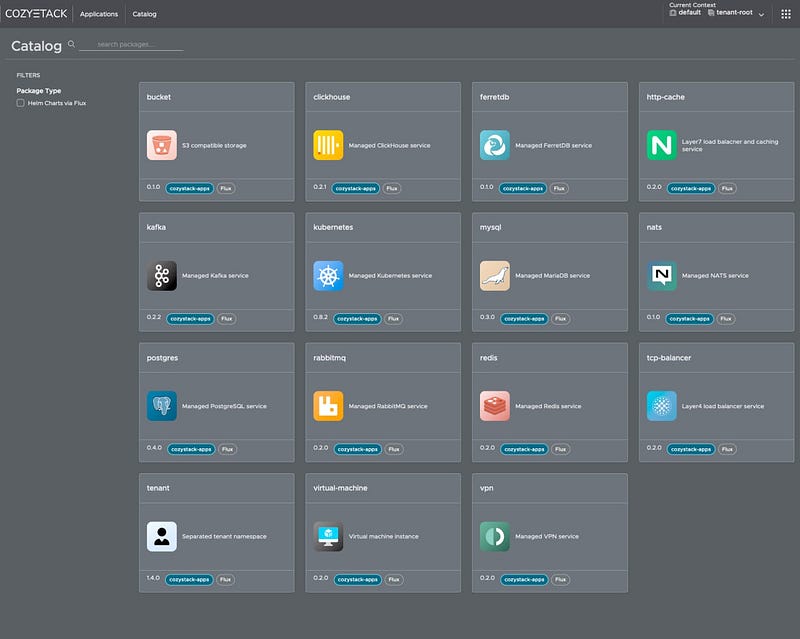Viewport: 800px width, 639px height.
Task: Click the Redis icon
Action: pos(494,406)
